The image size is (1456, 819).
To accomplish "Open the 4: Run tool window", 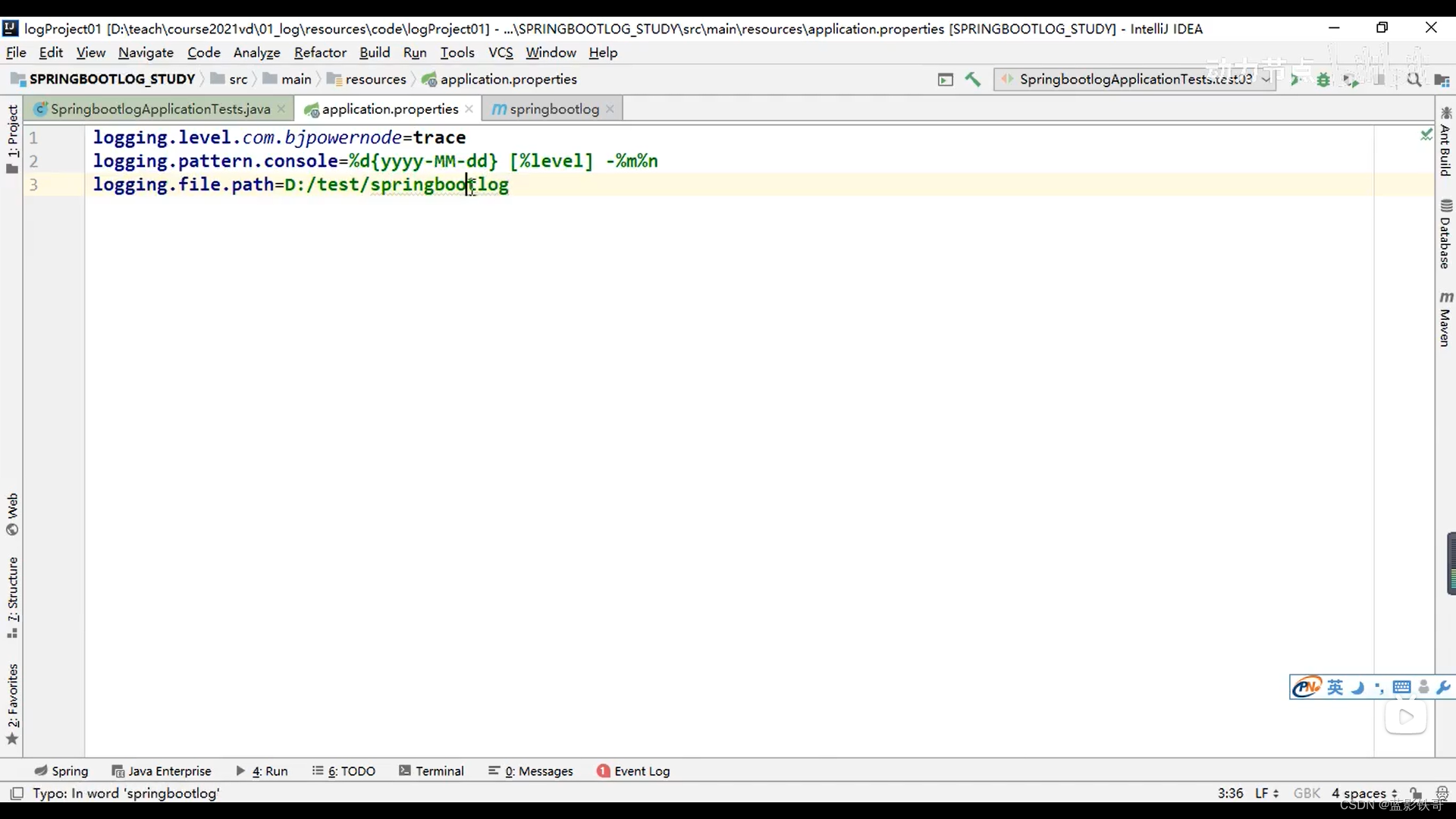I will [x=262, y=770].
